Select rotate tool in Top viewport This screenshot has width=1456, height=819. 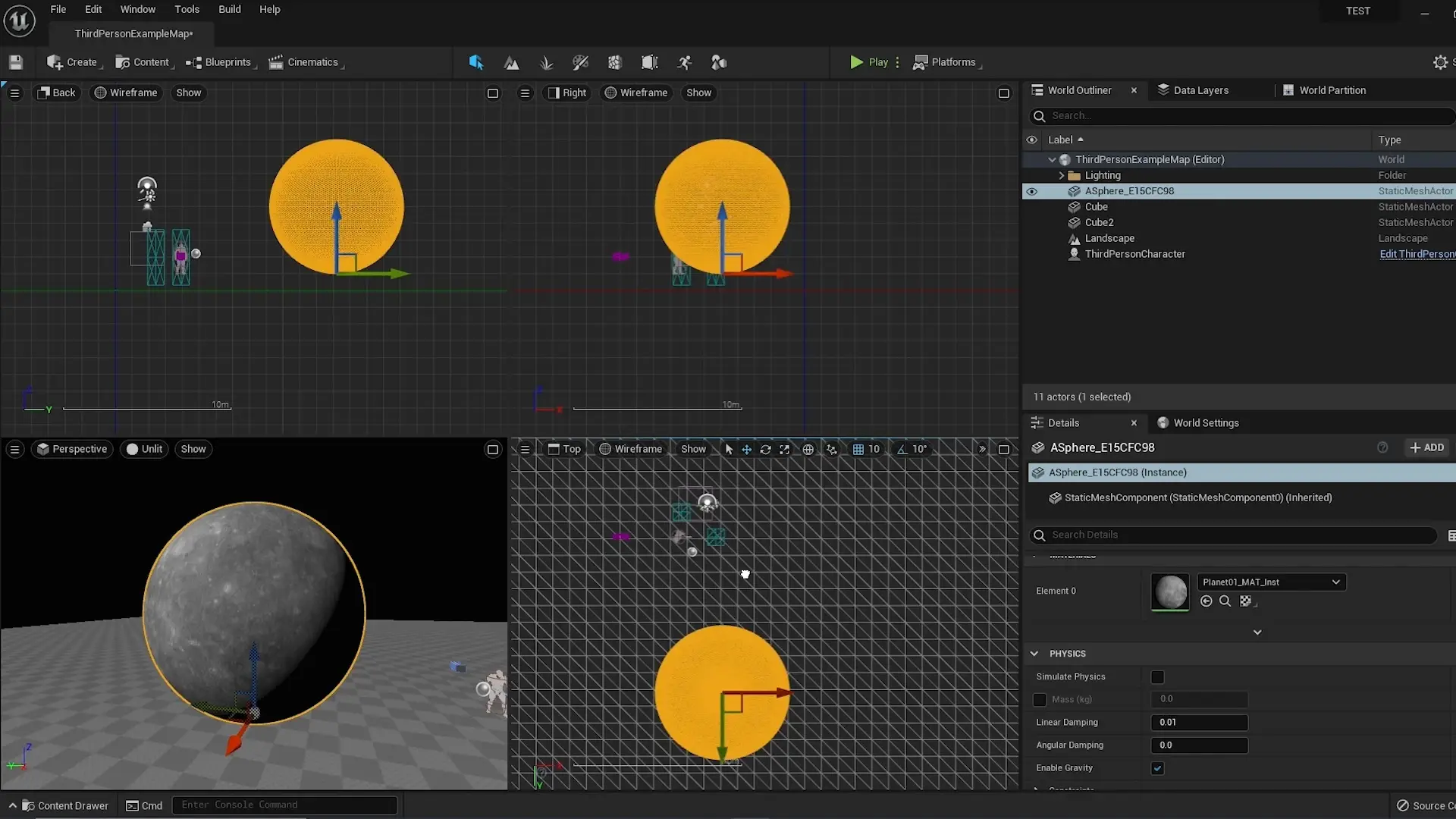point(765,450)
